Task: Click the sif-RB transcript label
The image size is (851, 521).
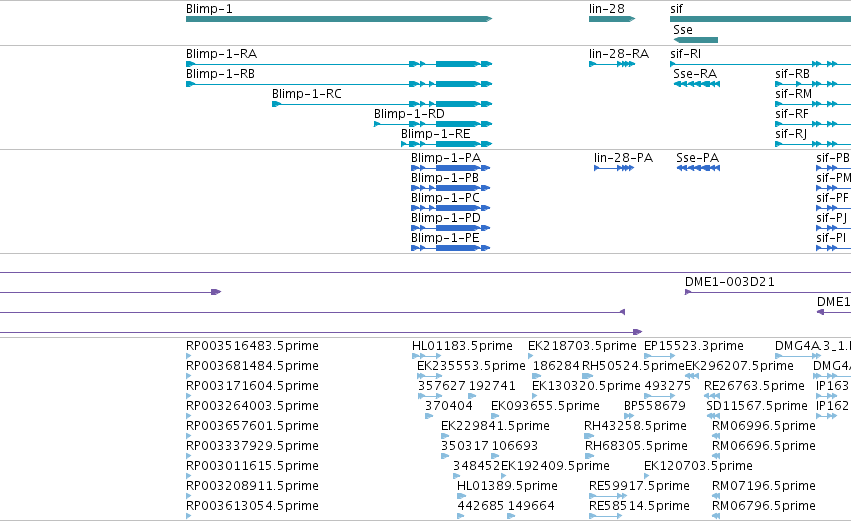Action: 792,74
